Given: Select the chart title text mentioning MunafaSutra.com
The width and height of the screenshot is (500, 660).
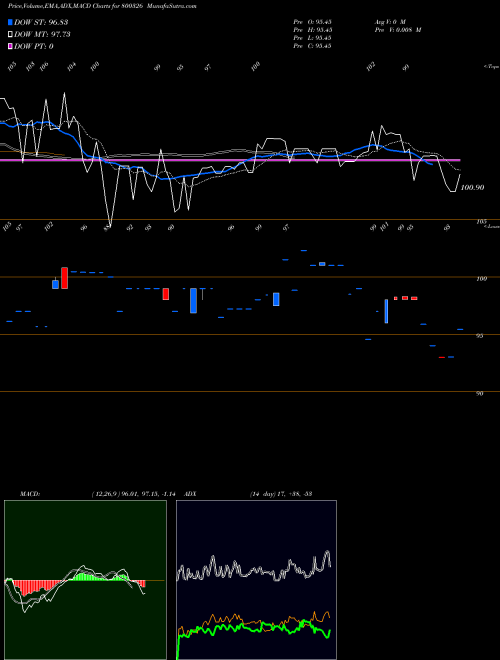Looking at the screenshot, I should point(102,6).
